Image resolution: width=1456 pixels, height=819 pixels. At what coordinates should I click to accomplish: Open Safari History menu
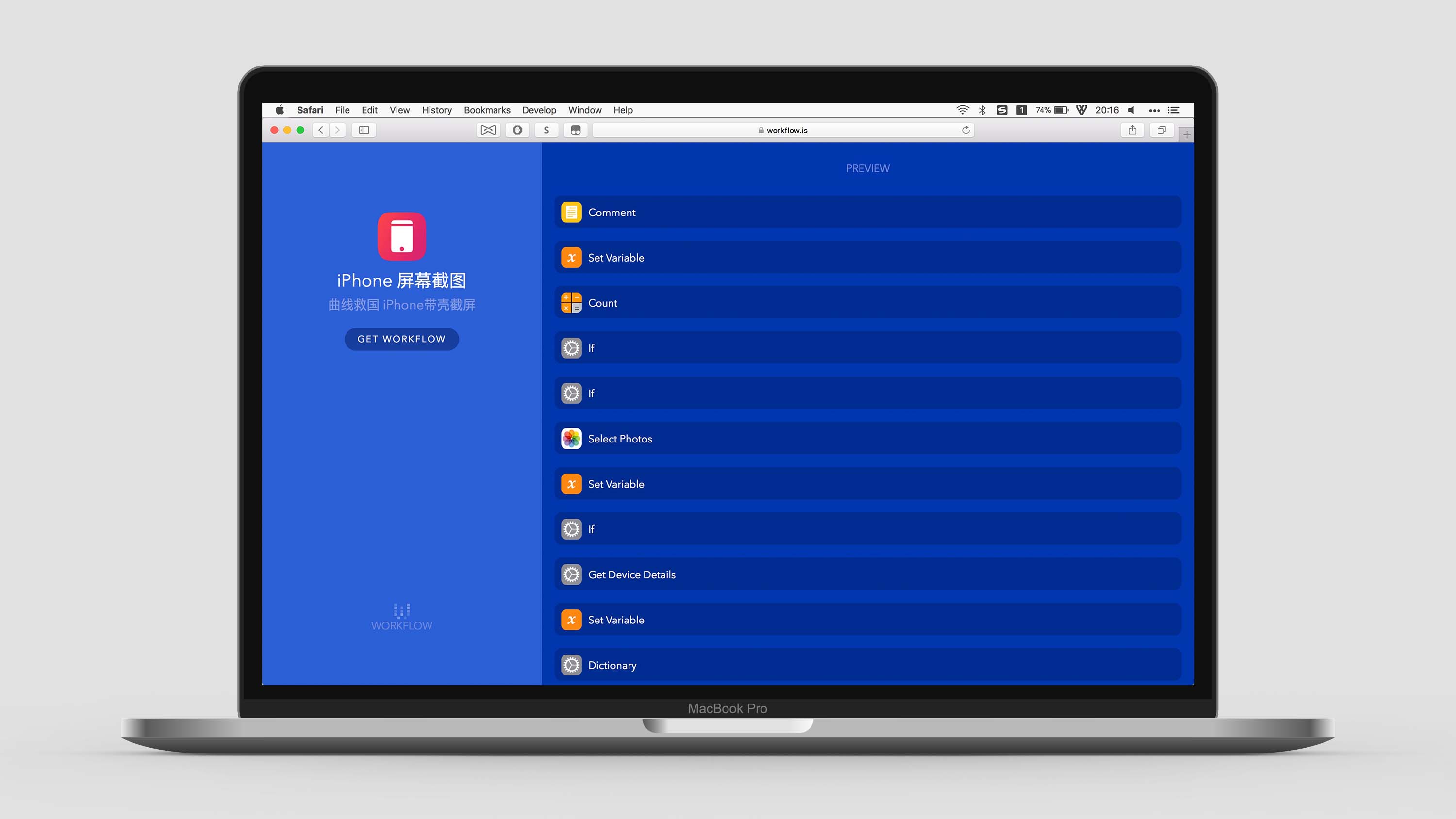[436, 110]
